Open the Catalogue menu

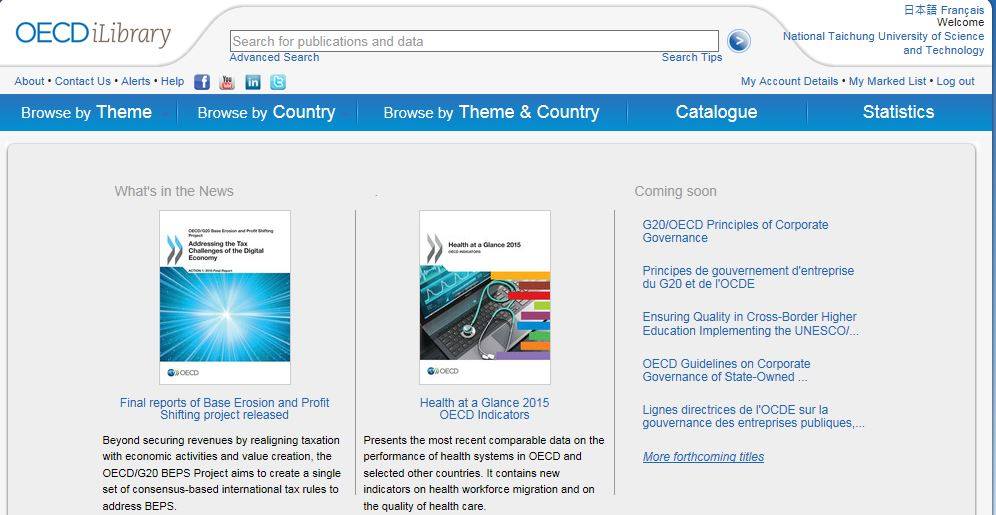coord(716,112)
